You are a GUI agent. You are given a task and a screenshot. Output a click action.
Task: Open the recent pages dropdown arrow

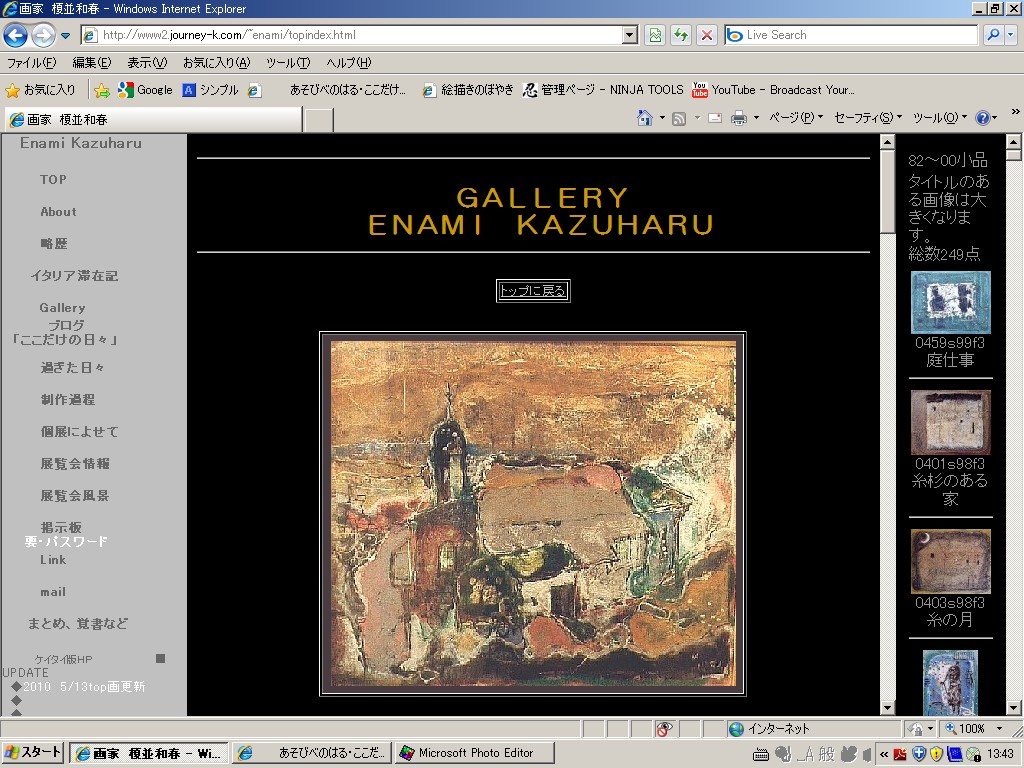click(65, 36)
